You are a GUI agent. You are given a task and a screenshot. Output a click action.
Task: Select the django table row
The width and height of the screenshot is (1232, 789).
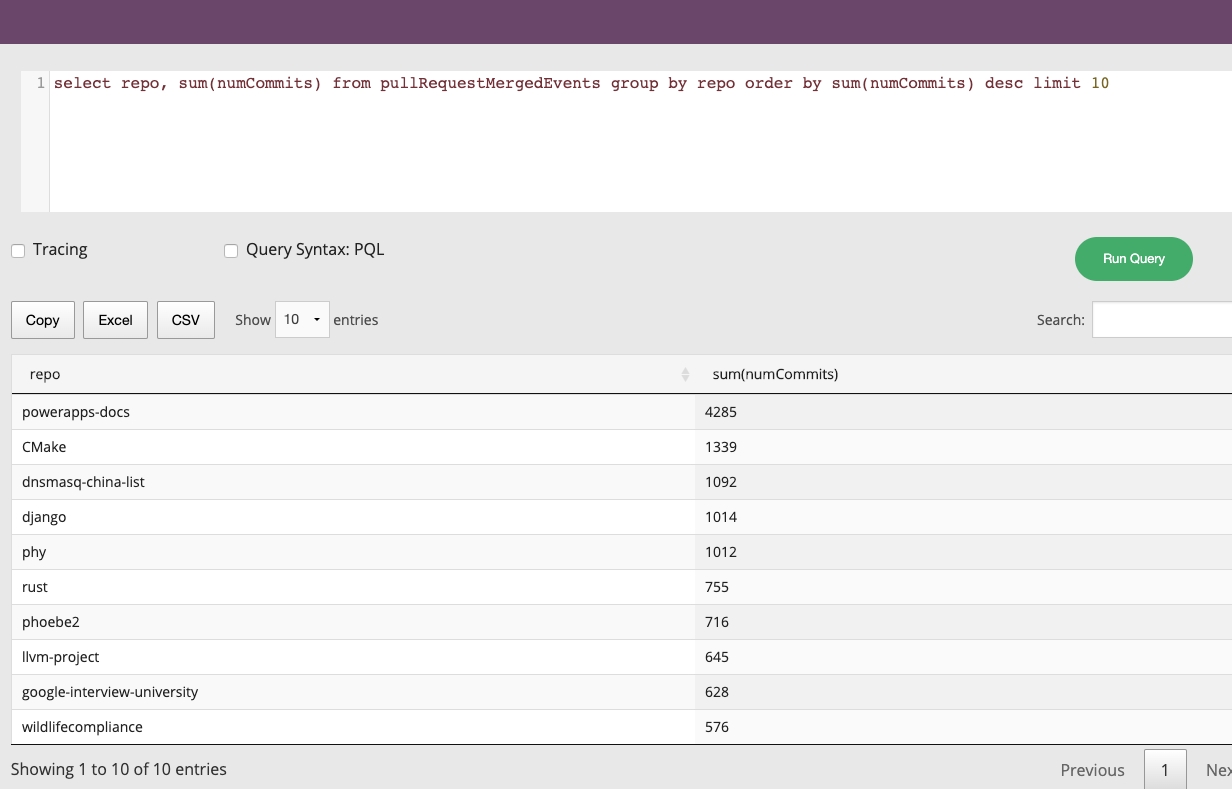tap(44, 517)
